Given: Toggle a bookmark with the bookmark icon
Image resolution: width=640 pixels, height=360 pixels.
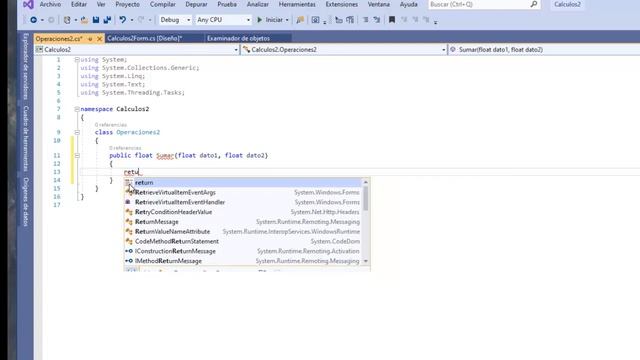Looking at the screenshot, I should (392, 20).
